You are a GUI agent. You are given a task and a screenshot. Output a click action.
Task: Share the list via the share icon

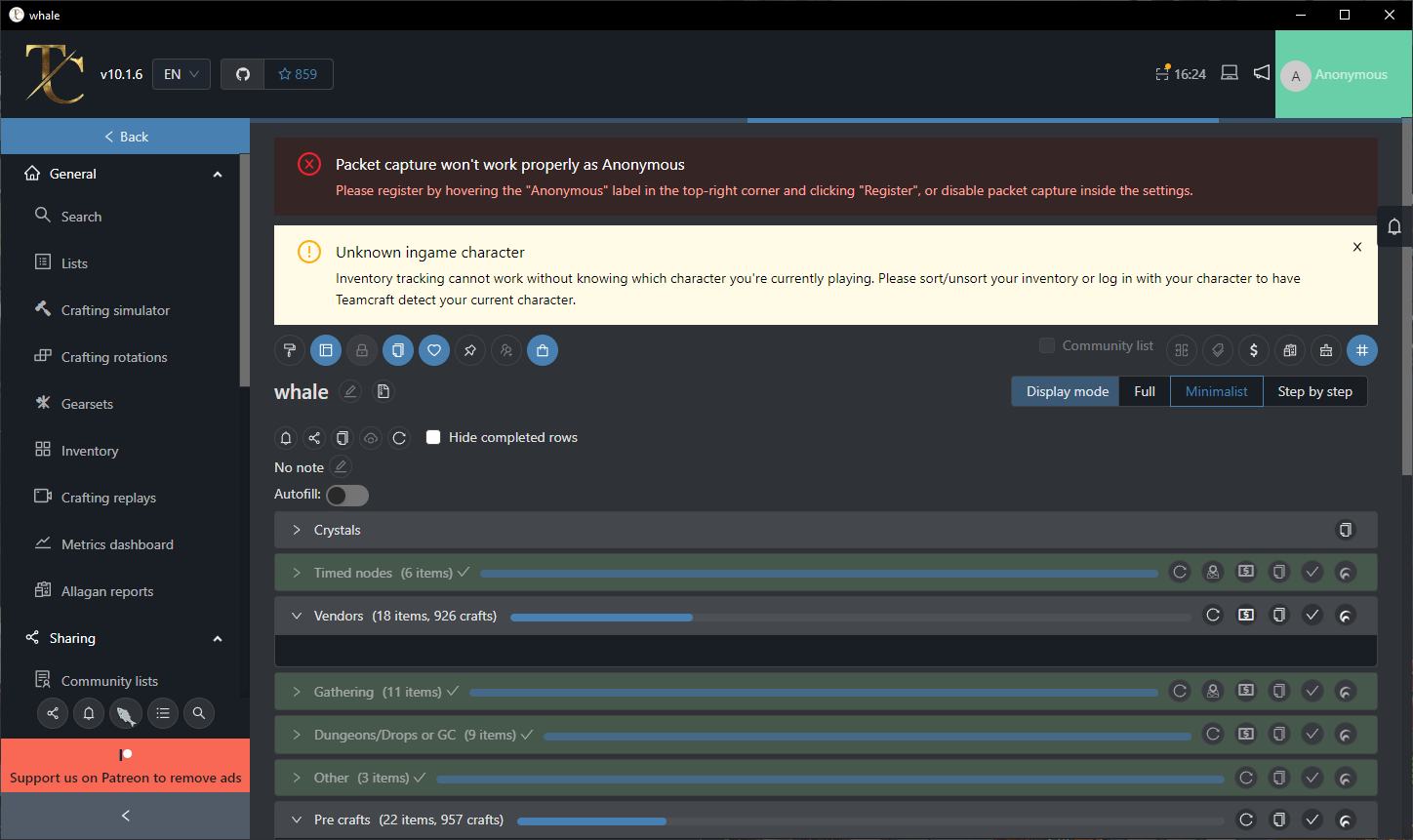[314, 438]
